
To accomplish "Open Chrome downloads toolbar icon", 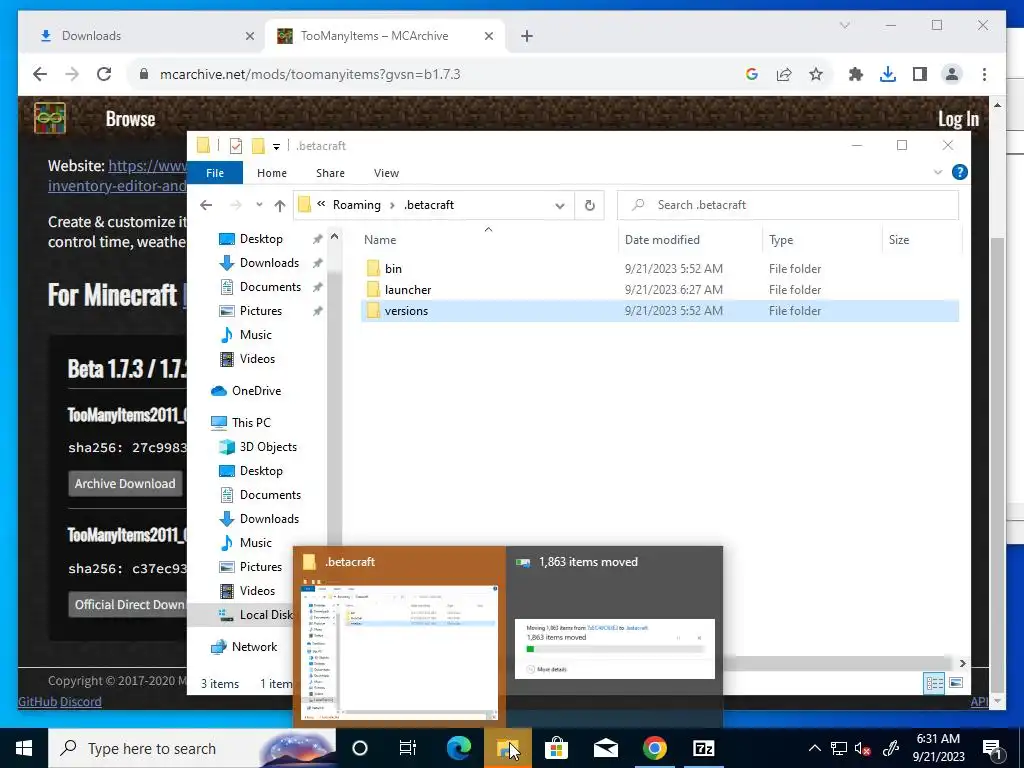I will tap(888, 74).
